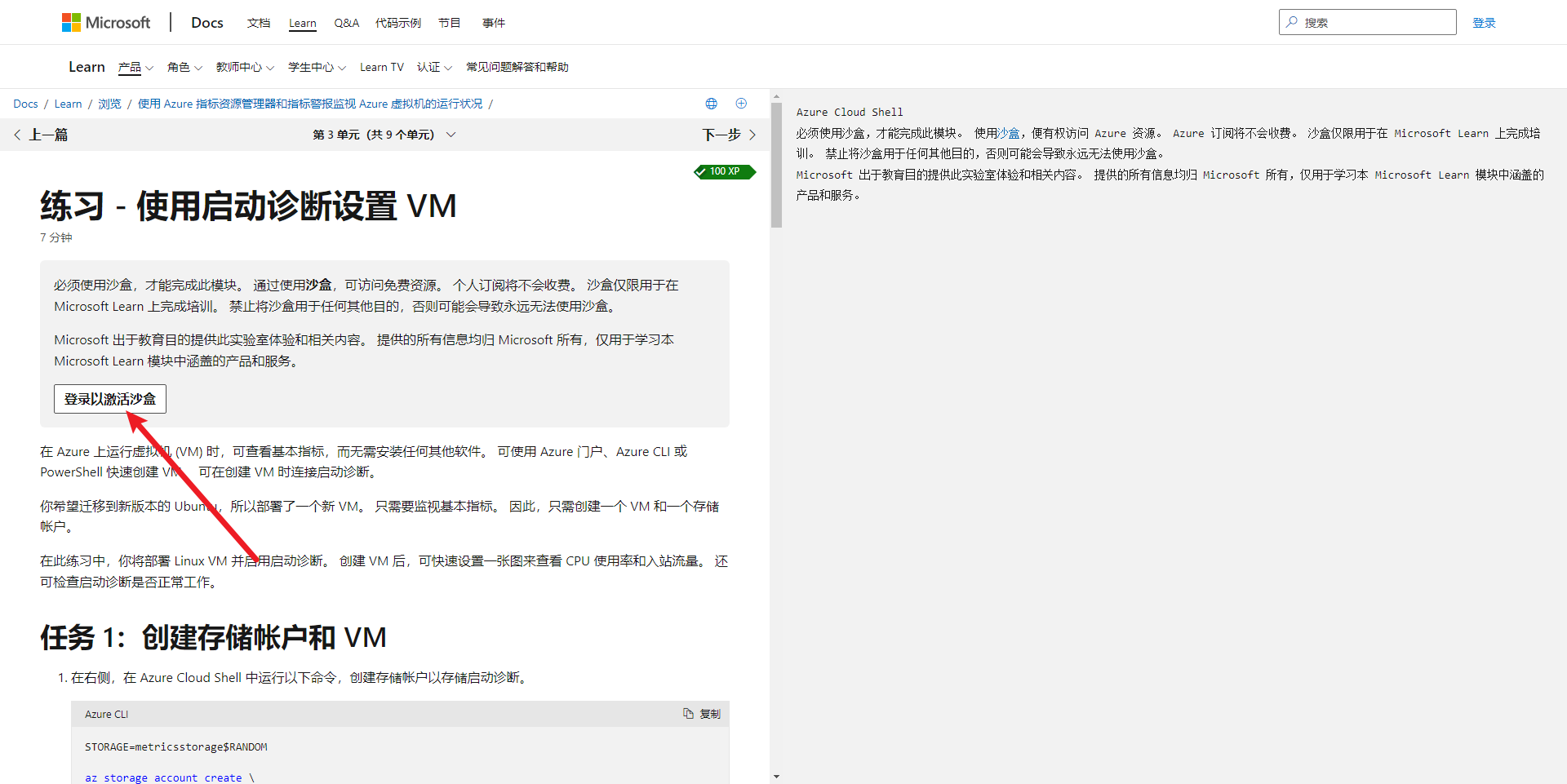The width and height of the screenshot is (1567, 784).
Task: Click the plus save-to-collection icon
Action: pyautogui.click(x=741, y=104)
